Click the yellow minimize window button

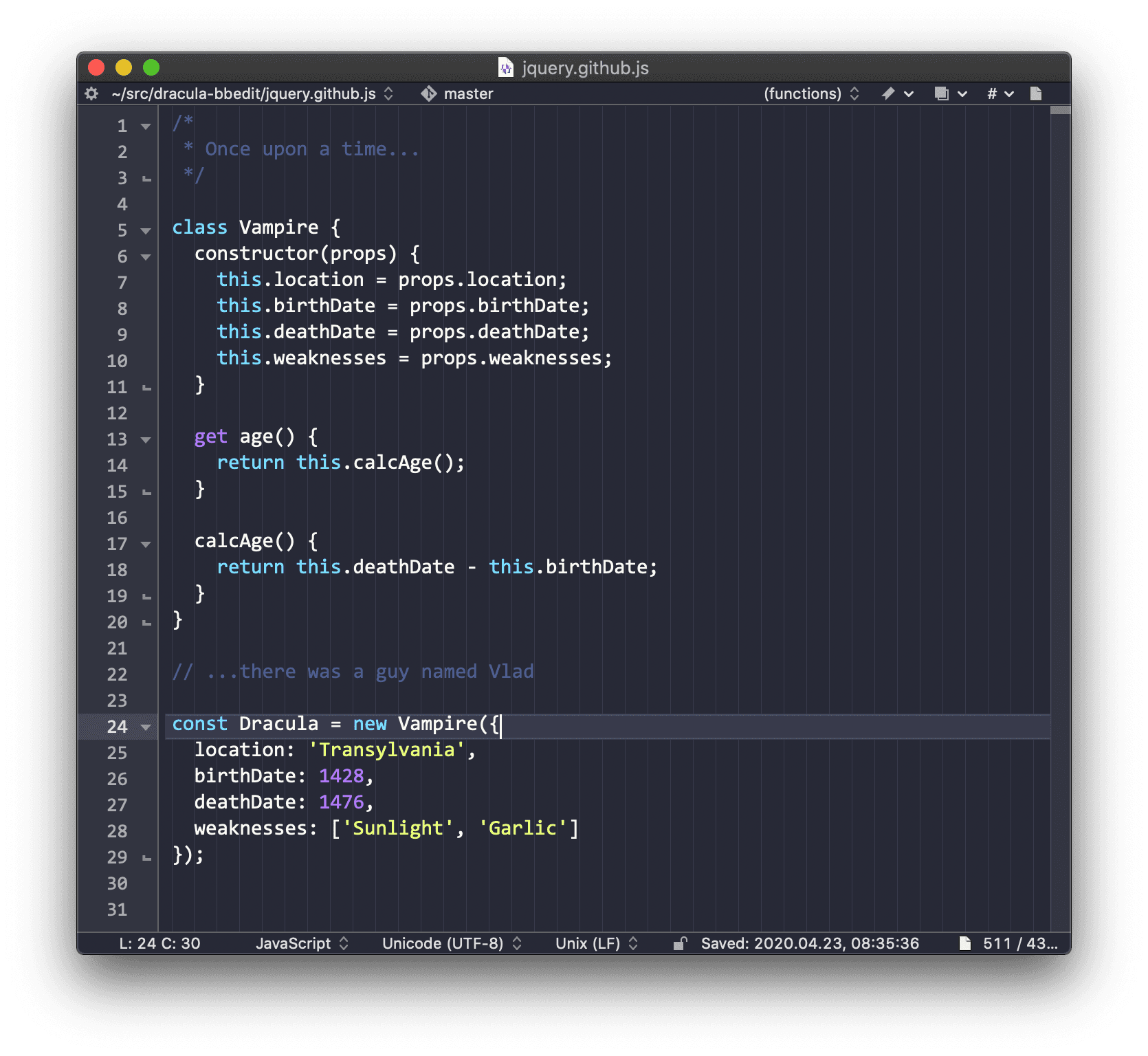pyautogui.click(x=124, y=67)
